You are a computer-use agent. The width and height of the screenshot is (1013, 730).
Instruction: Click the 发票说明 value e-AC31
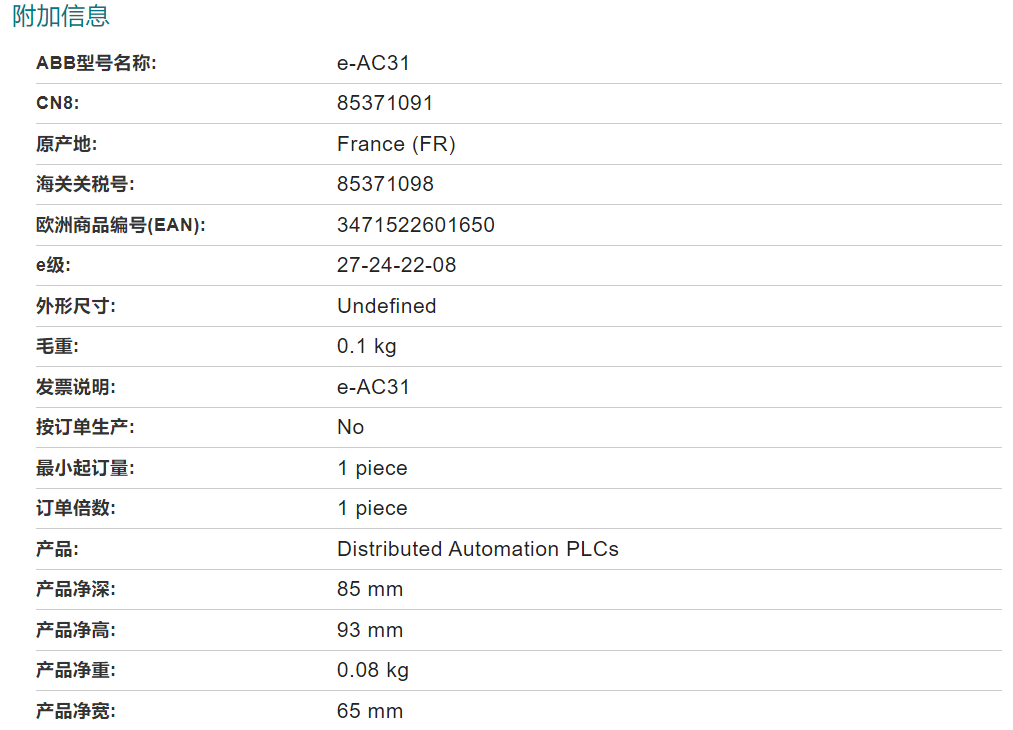[373, 387]
